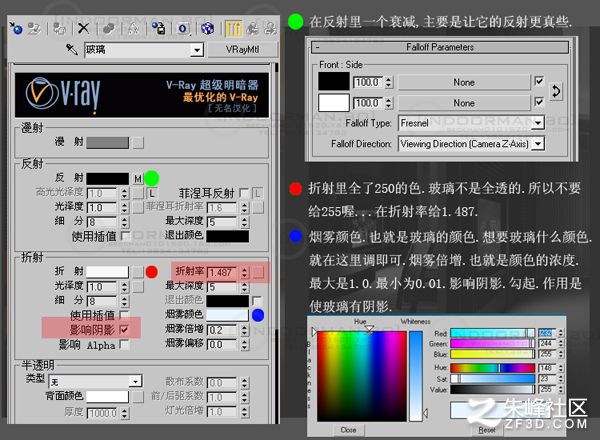Click the Close button in color selector
The image size is (600, 440).
[348, 430]
